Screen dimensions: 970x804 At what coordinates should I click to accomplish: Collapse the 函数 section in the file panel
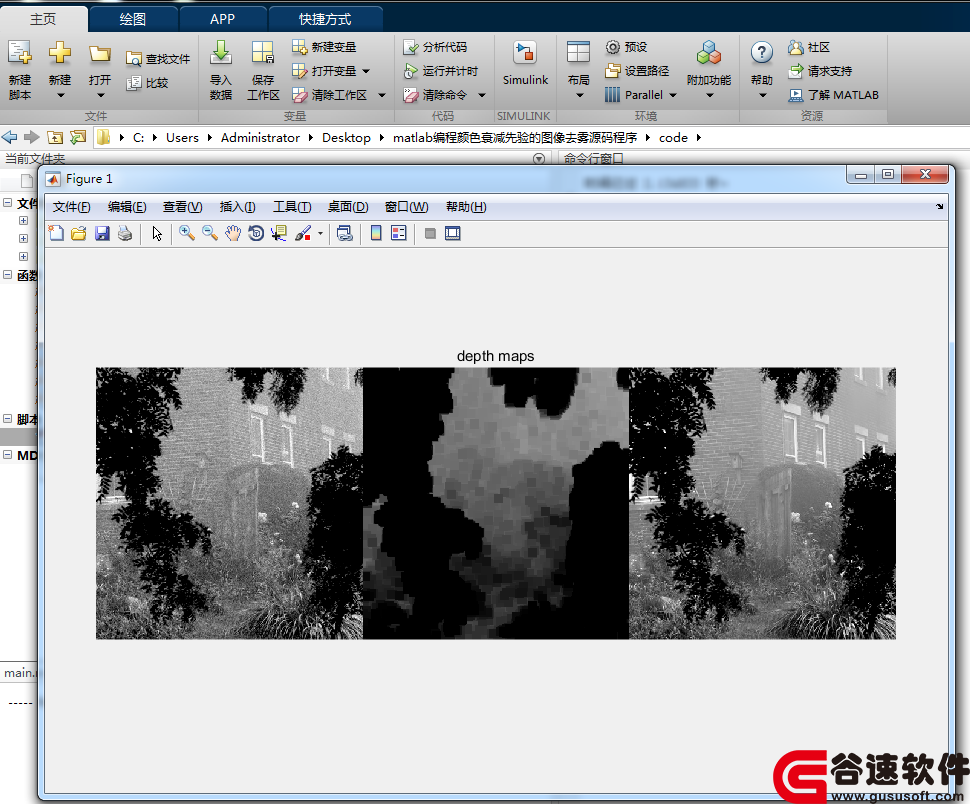7,275
